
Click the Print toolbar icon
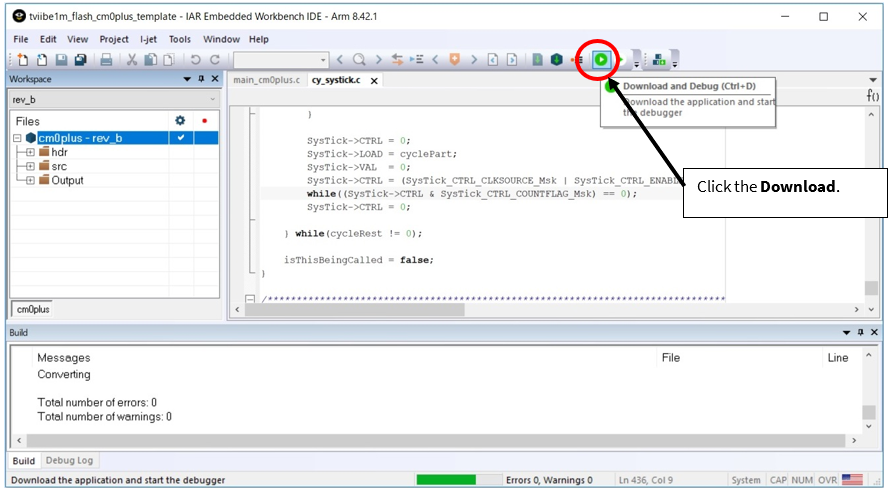click(106, 60)
